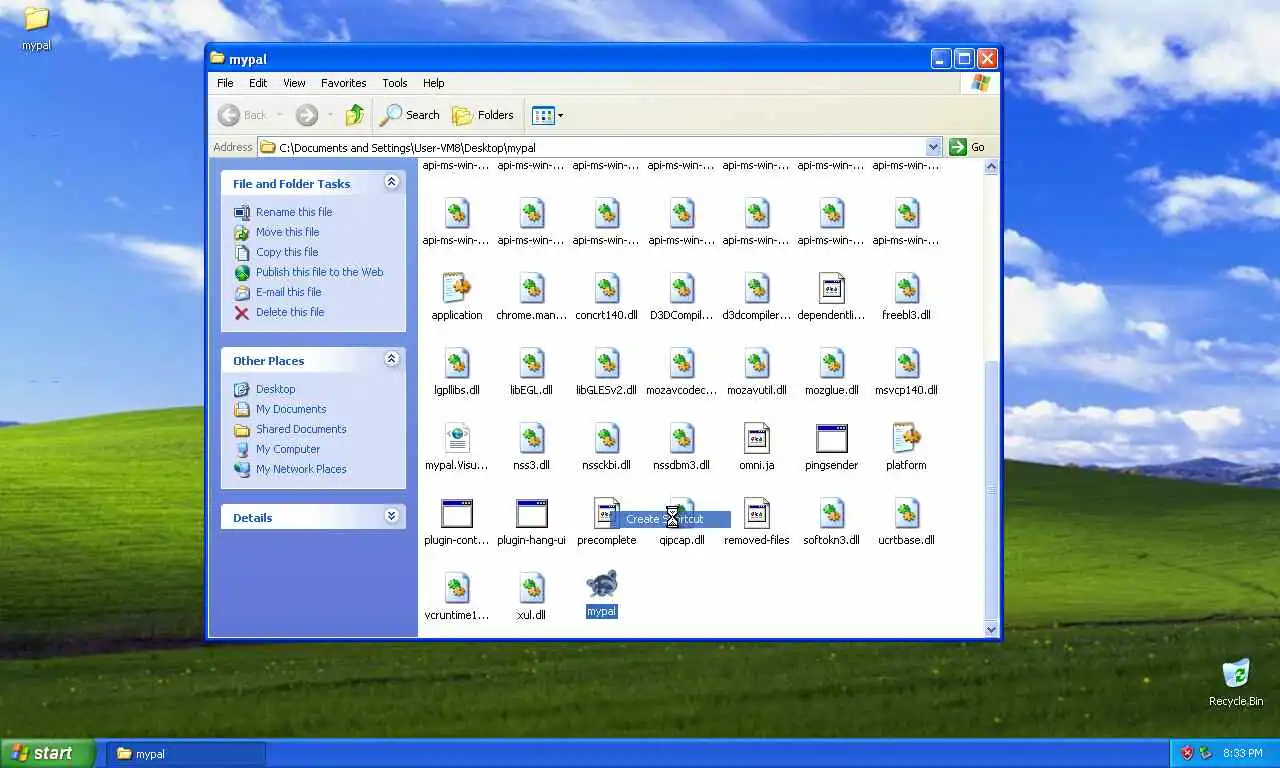Viewport: 1280px width, 768px height.
Task: Open the Search toolbar button
Action: pos(410,115)
